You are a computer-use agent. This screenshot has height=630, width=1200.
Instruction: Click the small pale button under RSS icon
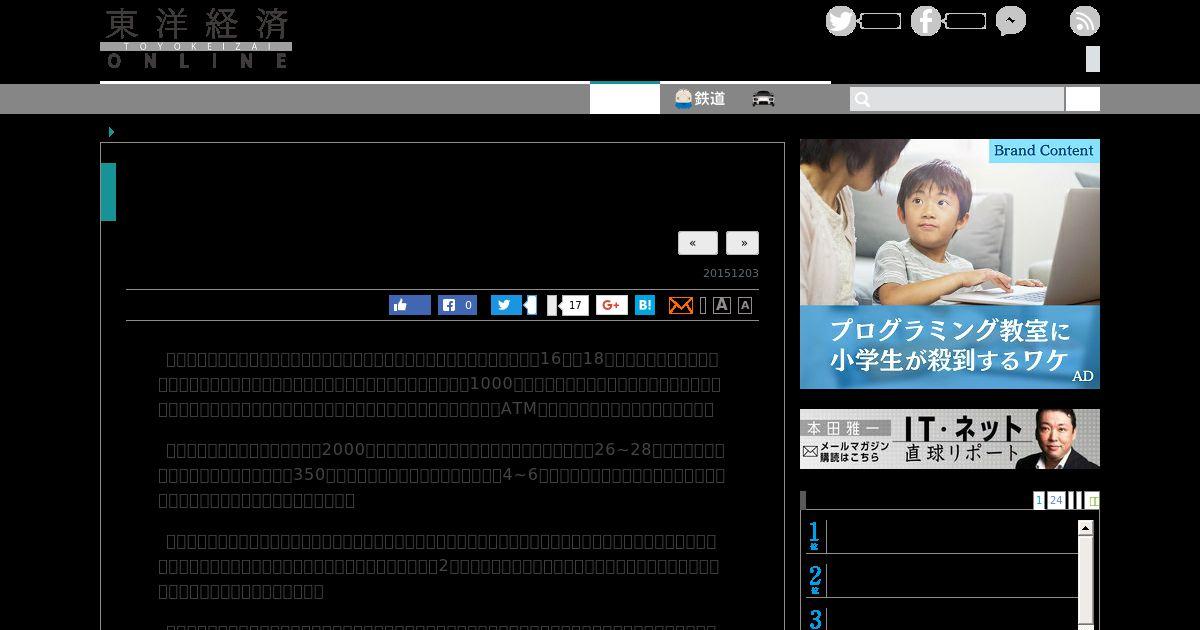click(1093, 59)
